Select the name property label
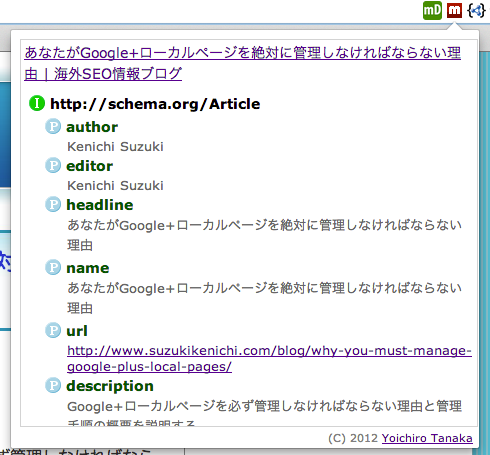 click(x=88, y=268)
